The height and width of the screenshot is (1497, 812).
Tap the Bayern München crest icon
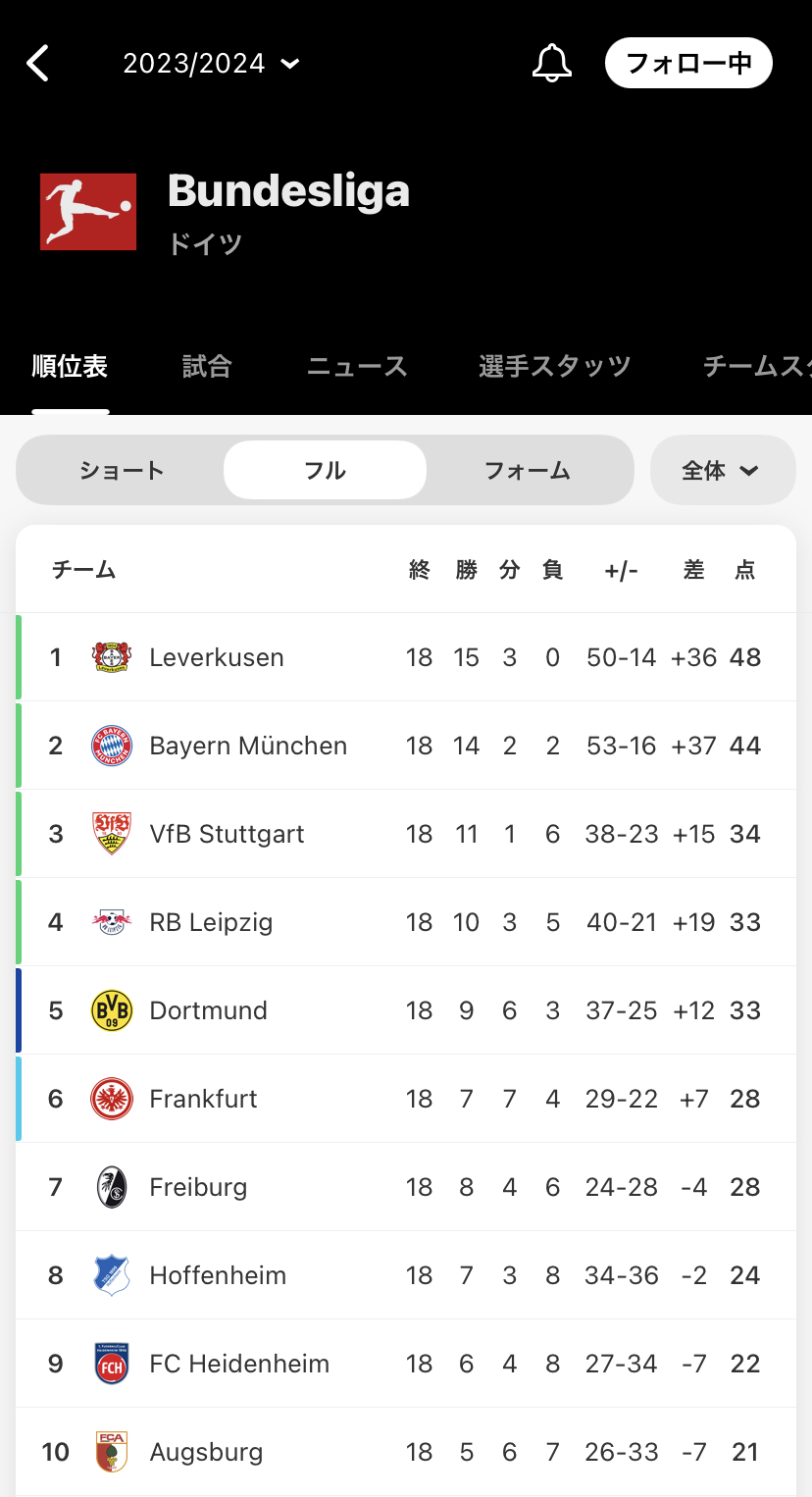[x=112, y=746]
